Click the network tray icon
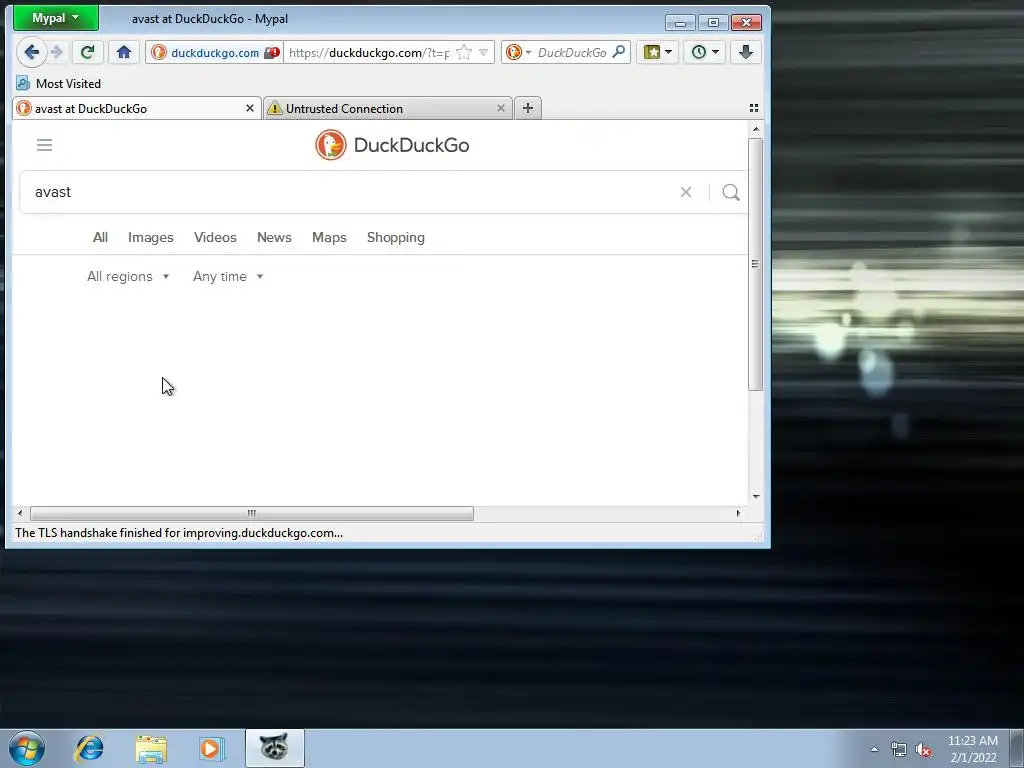The height and width of the screenshot is (768, 1024). tap(899, 749)
